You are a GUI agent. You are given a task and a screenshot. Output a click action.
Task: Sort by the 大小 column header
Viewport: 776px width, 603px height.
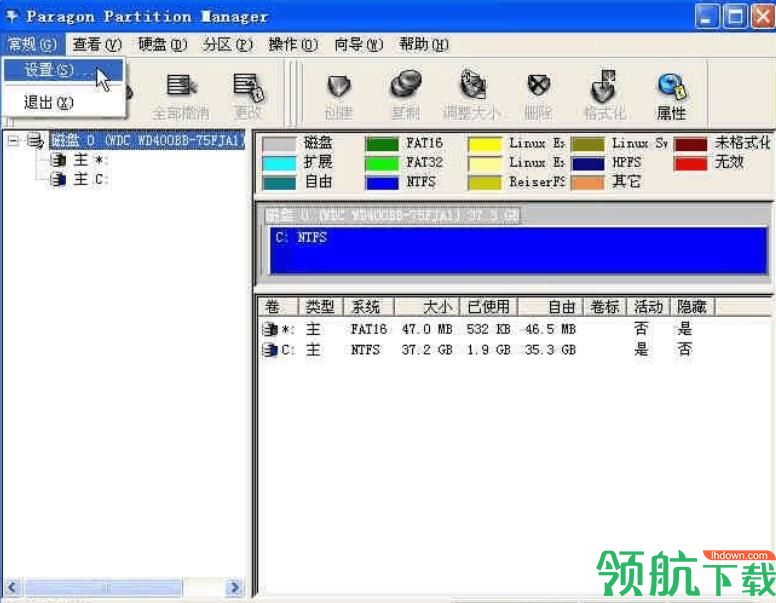(x=427, y=307)
